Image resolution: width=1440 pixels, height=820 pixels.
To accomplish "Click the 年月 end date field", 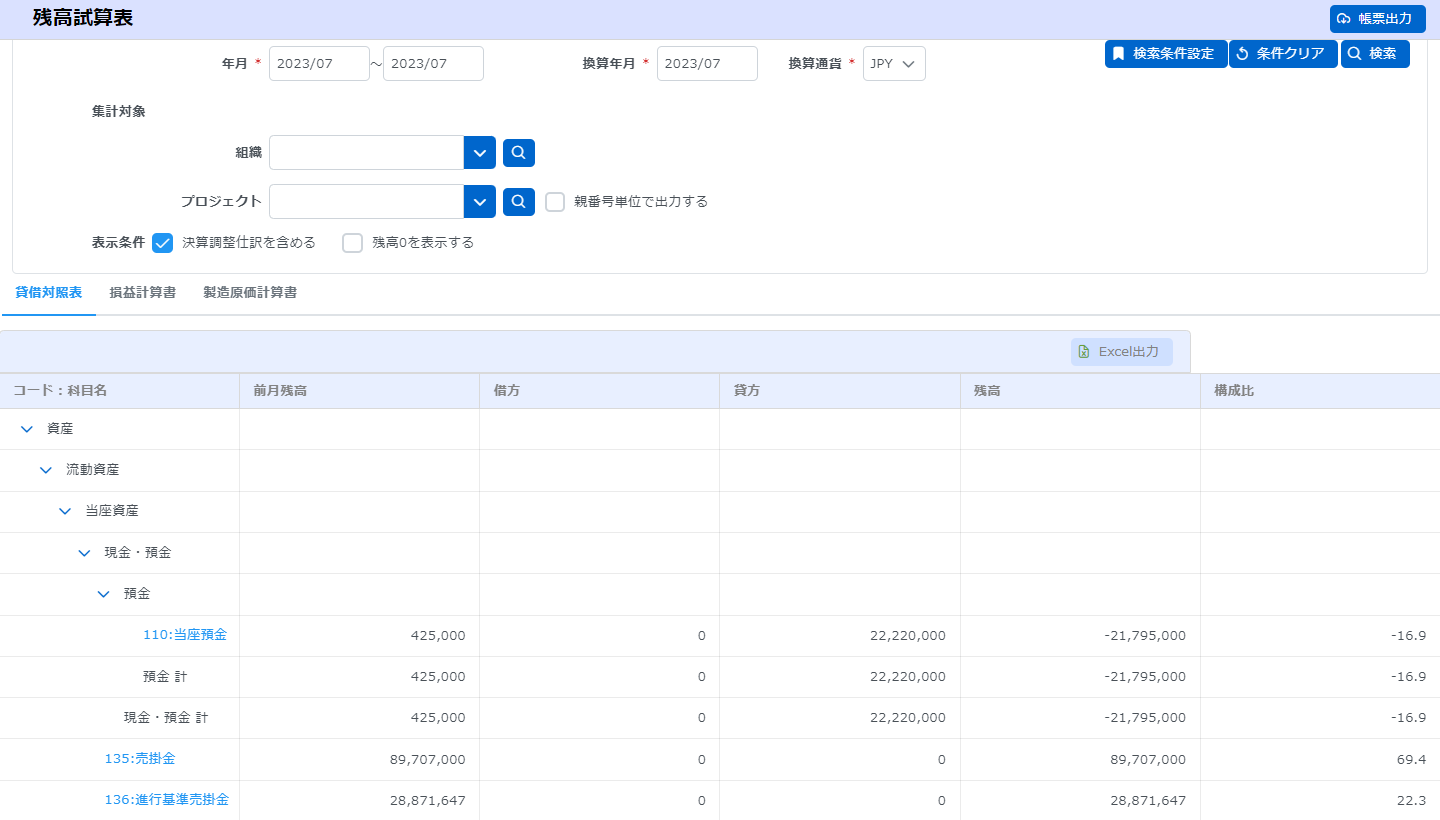I will (x=433, y=64).
